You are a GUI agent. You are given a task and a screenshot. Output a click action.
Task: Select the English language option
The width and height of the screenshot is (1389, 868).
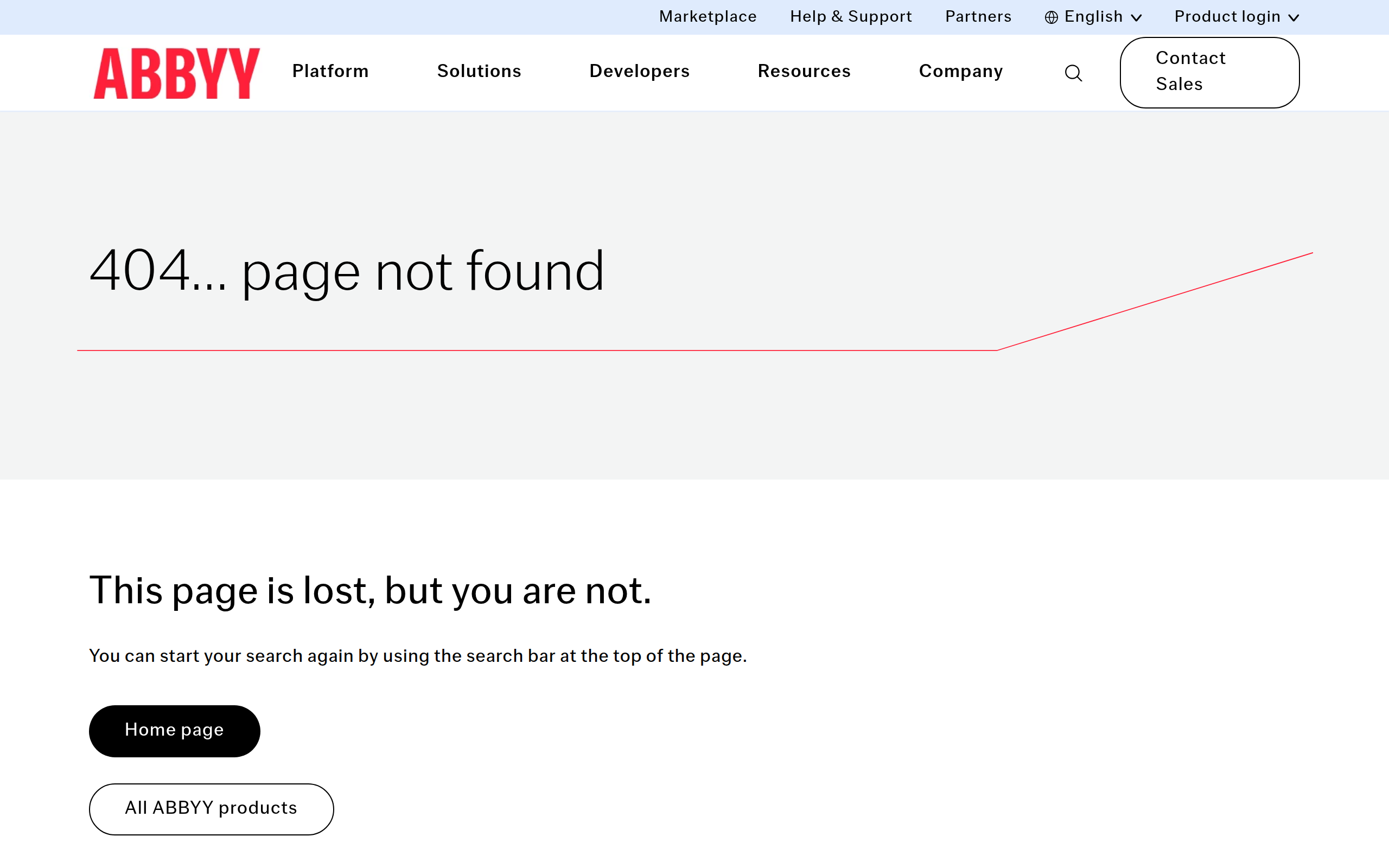pyautogui.click(x=1093, y=17)
